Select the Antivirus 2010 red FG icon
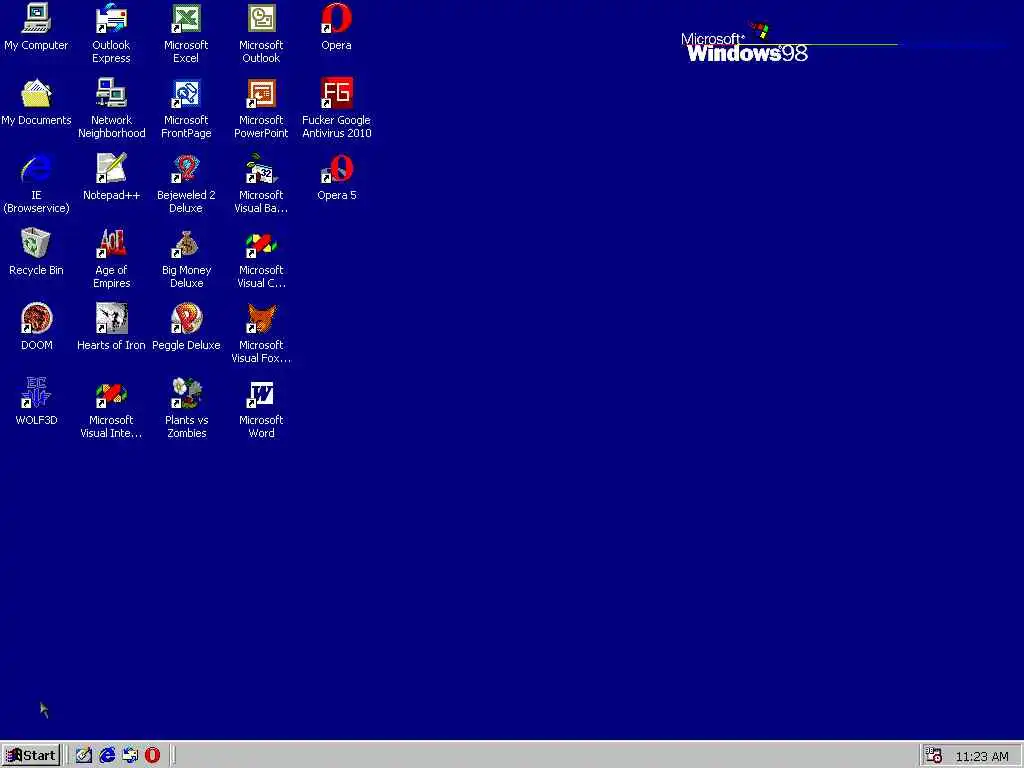This screenshot has width=1024, height=768. pos(336,93)
